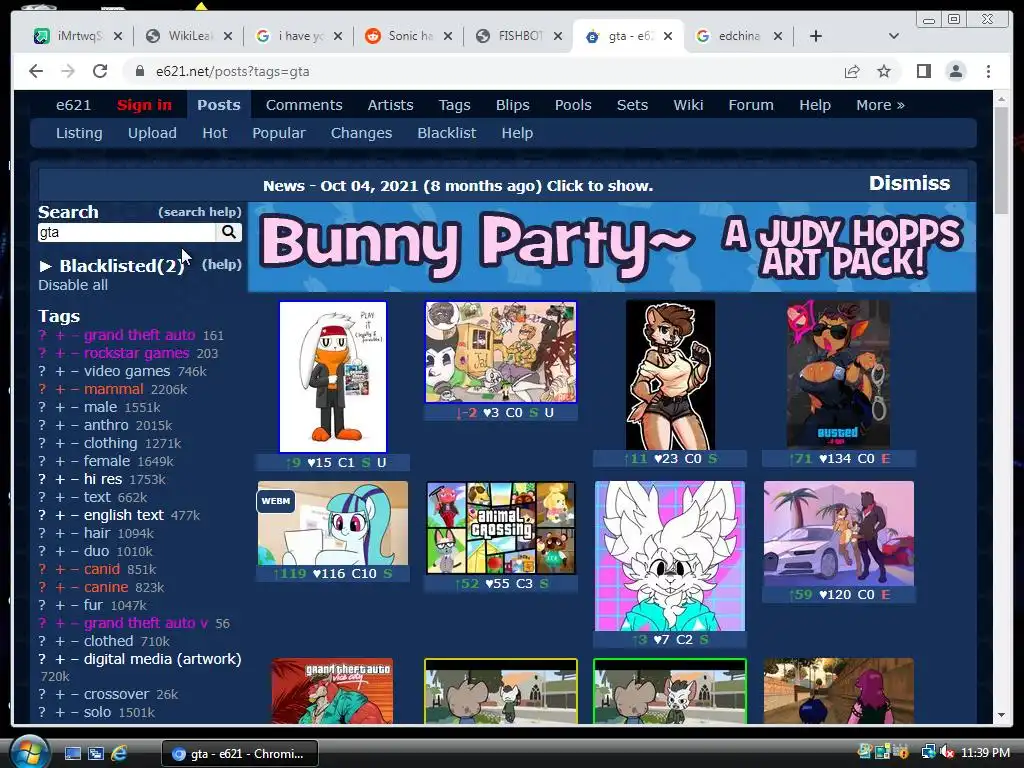Viewport: 1024px width, 768px height.
Task: Dismiss the news banner
Action: pyautogui.click(x=909, y=184)
